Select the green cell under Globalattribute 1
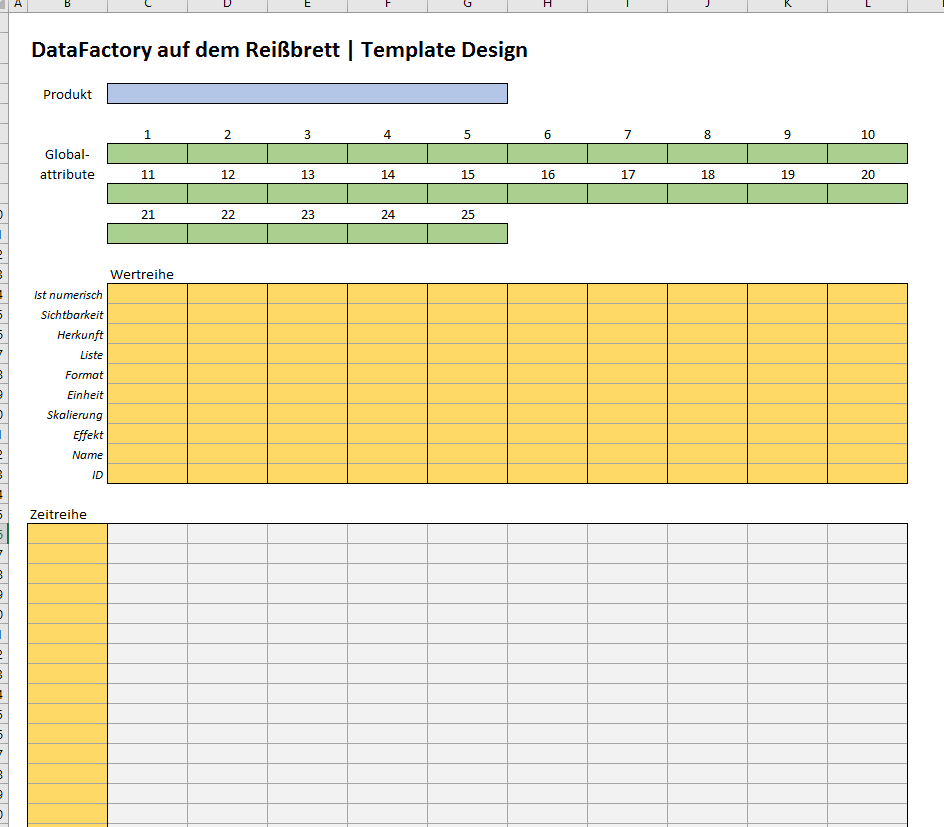The image size is (944, 827). coord(147,154)
